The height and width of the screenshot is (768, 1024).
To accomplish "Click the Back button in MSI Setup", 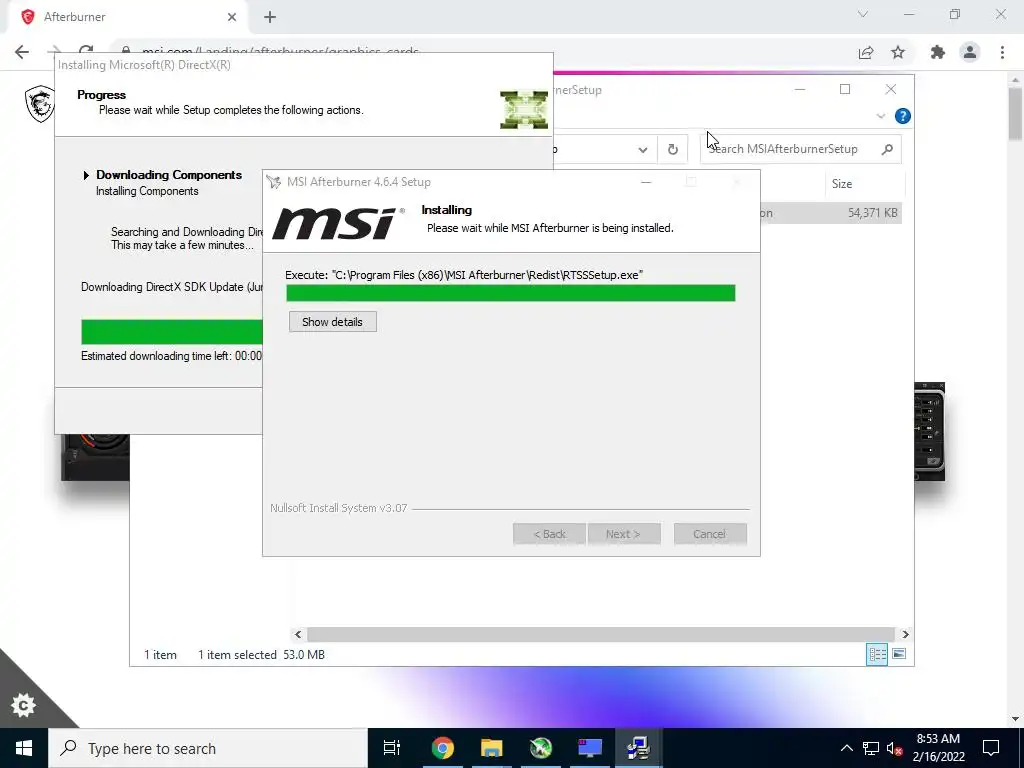I will coord(549,534).
